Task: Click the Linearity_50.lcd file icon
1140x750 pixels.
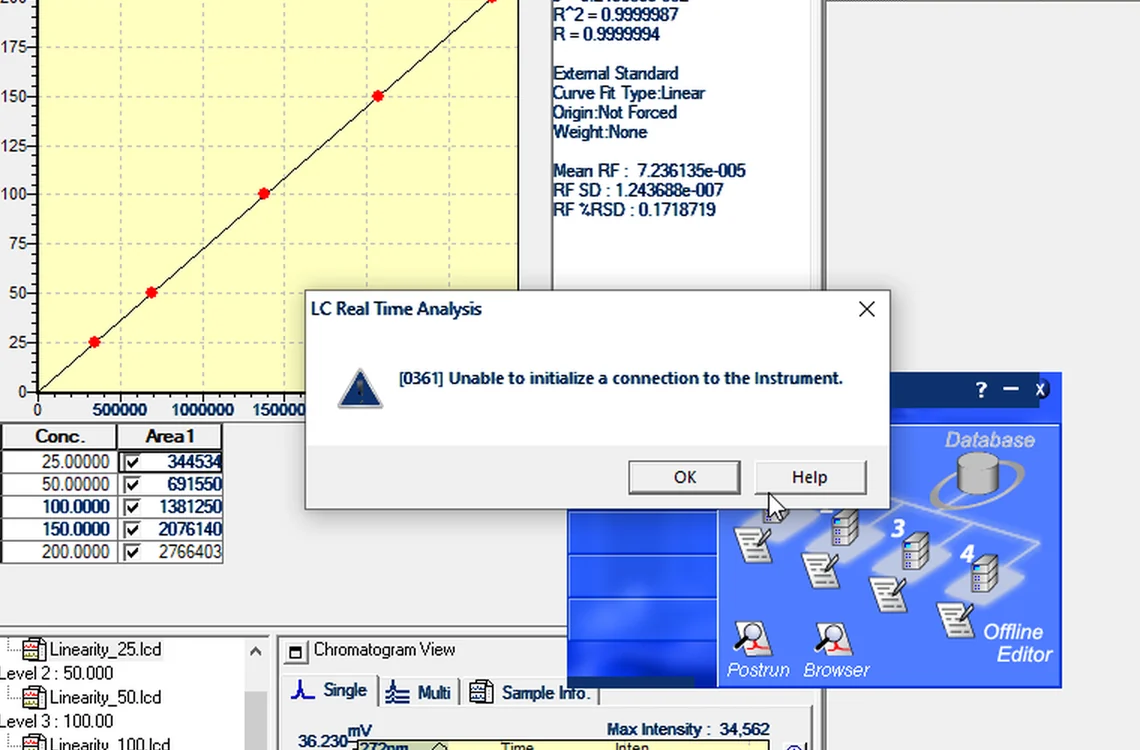Action: 33,697
